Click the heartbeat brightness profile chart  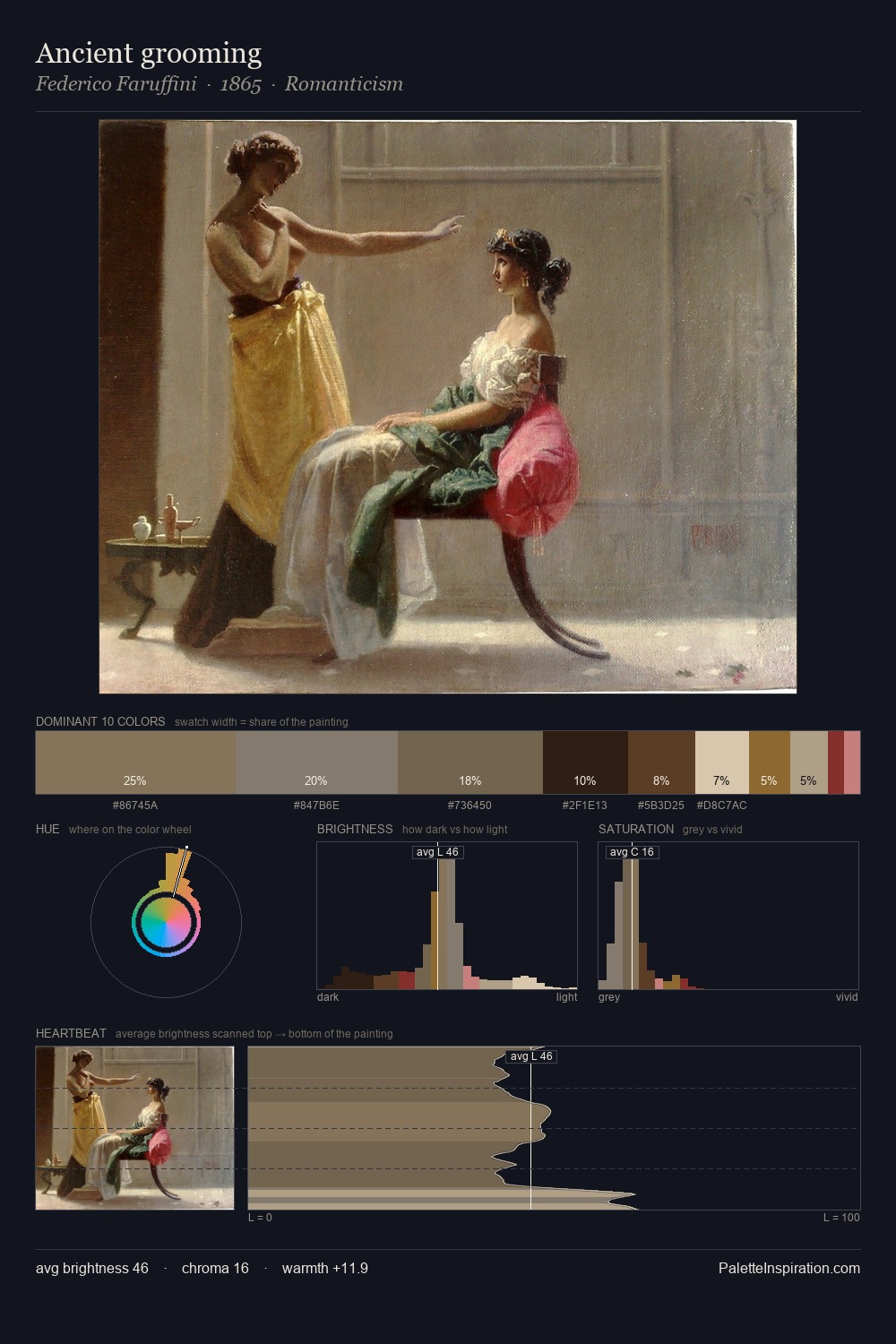[554, 1128]
